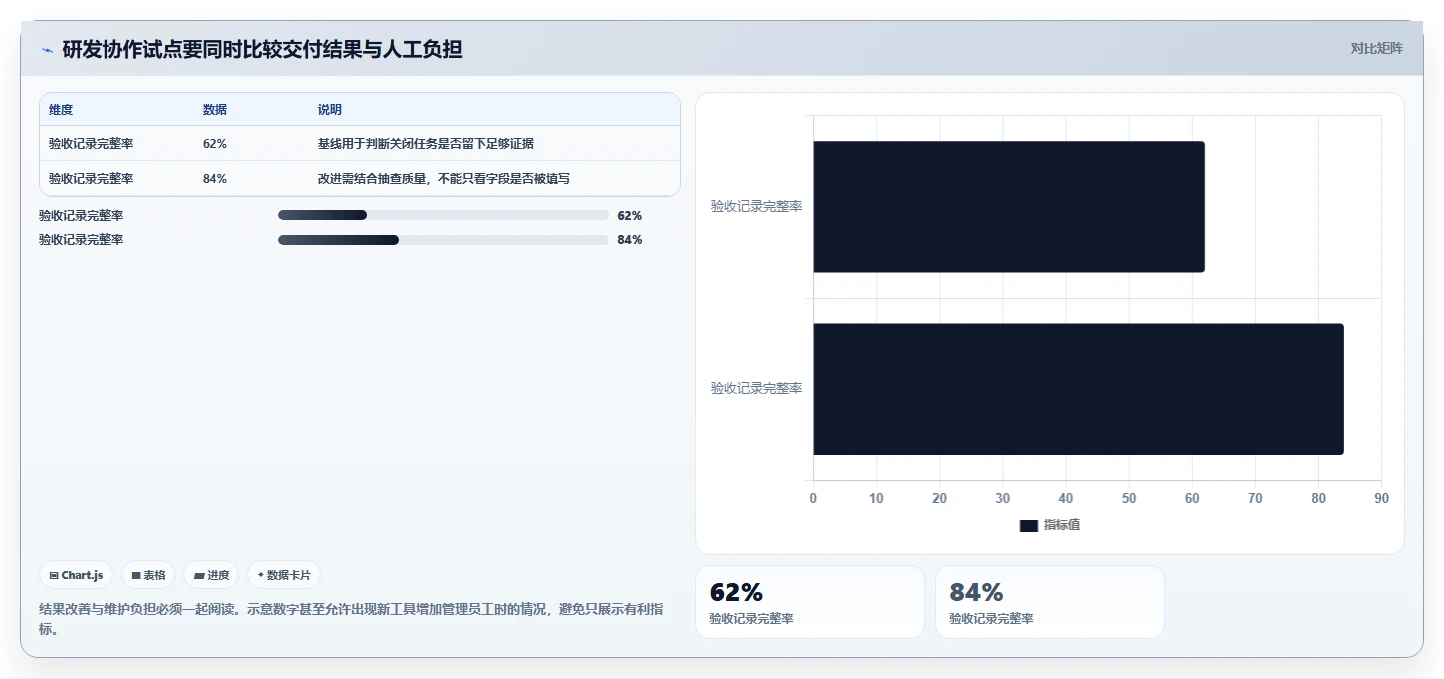Open the data card showing 84%
This screenshot has height=679, width=1444.
coord(1050,602)
